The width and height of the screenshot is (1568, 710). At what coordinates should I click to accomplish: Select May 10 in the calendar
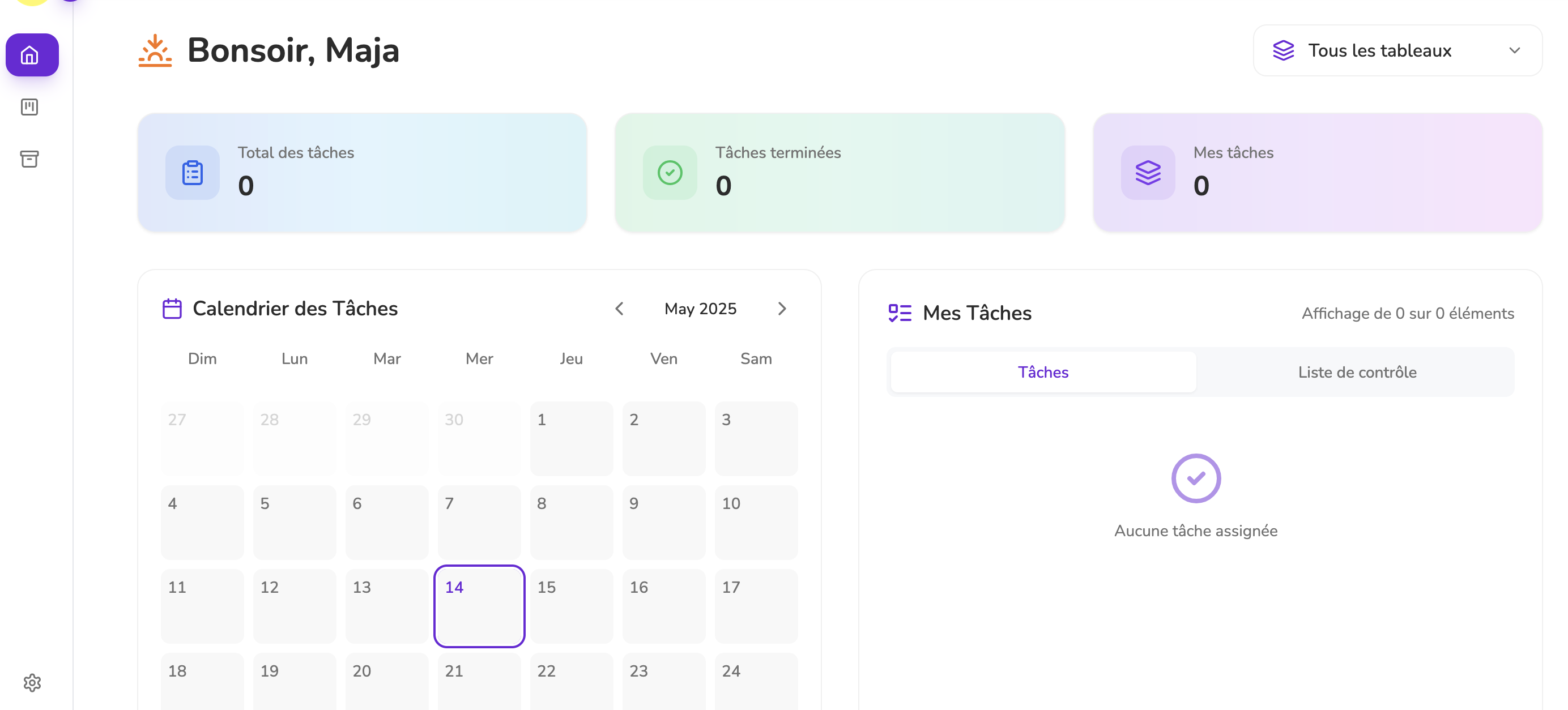756,523
